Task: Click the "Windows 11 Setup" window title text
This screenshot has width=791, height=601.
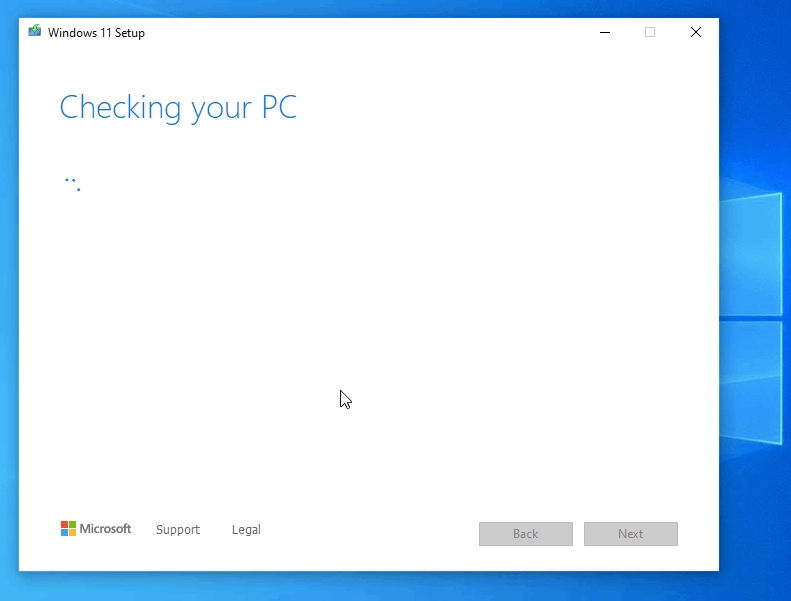Action: pos(96,33)
